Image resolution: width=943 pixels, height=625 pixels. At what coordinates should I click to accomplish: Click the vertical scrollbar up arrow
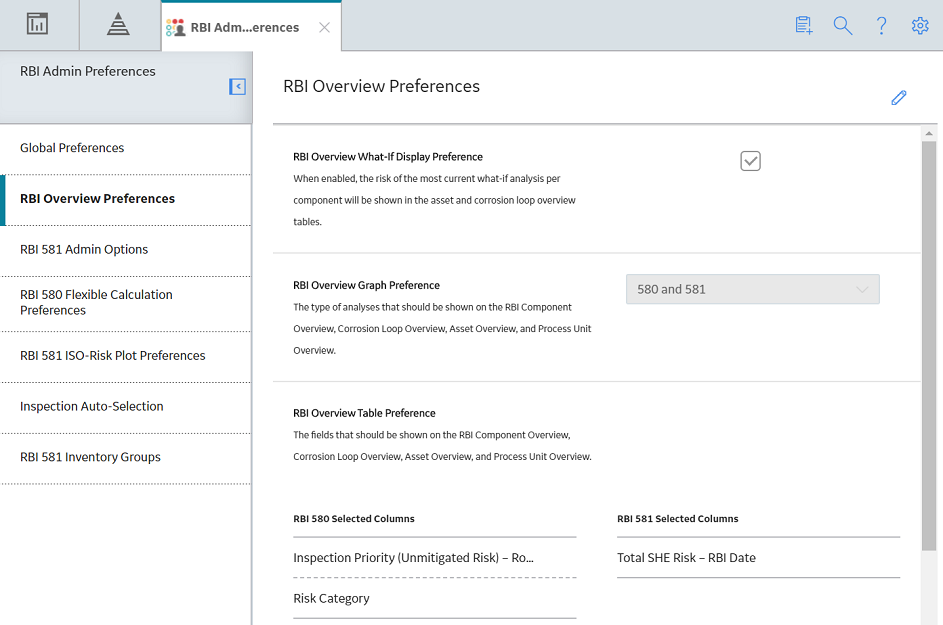point(929,134)
